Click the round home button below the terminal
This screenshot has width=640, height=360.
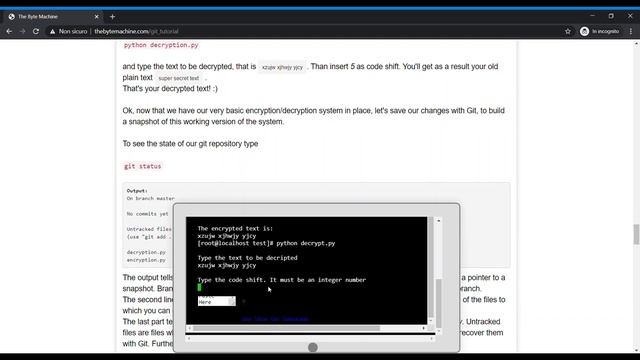313,347
